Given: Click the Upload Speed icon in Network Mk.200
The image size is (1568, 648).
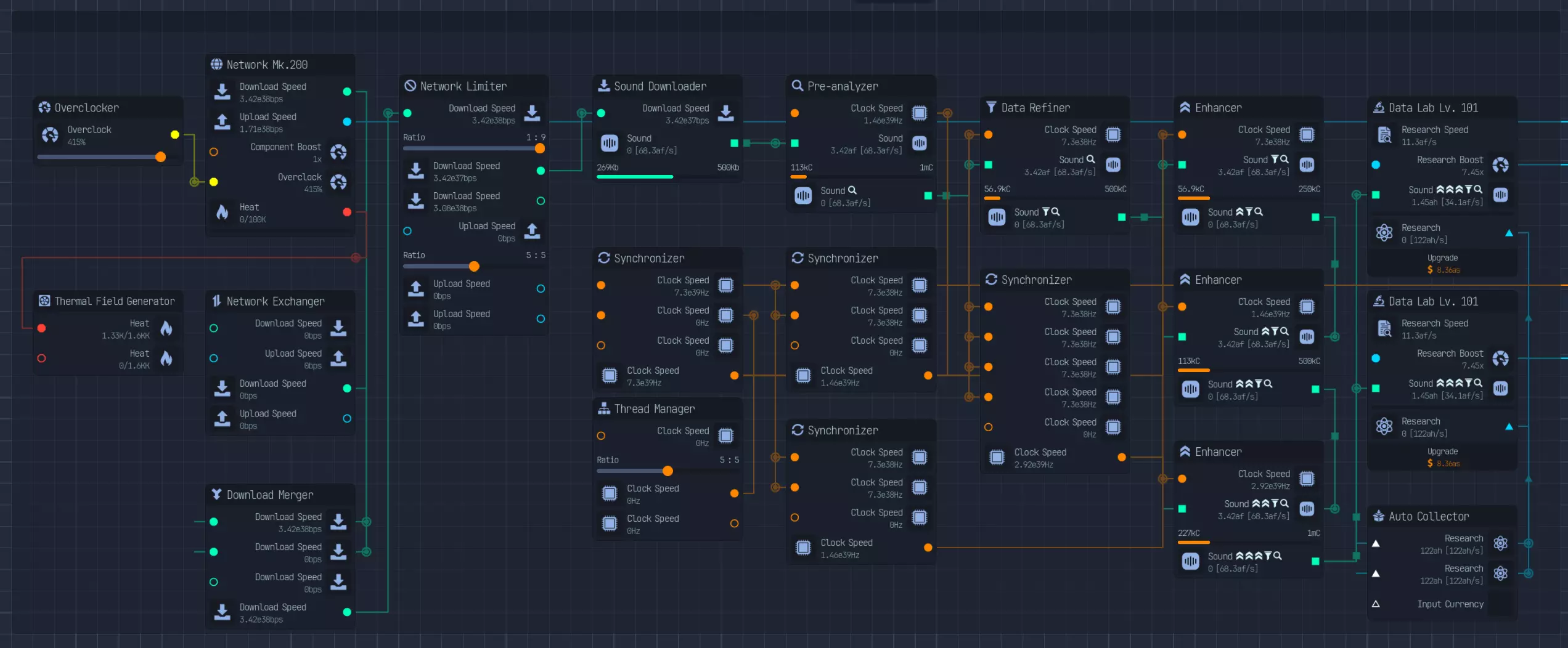Looking at the screenshot, I should 222,122.
